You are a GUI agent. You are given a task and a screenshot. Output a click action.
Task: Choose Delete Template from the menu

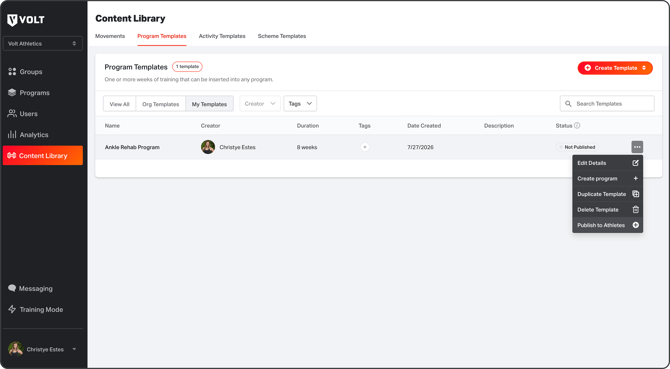608,210
